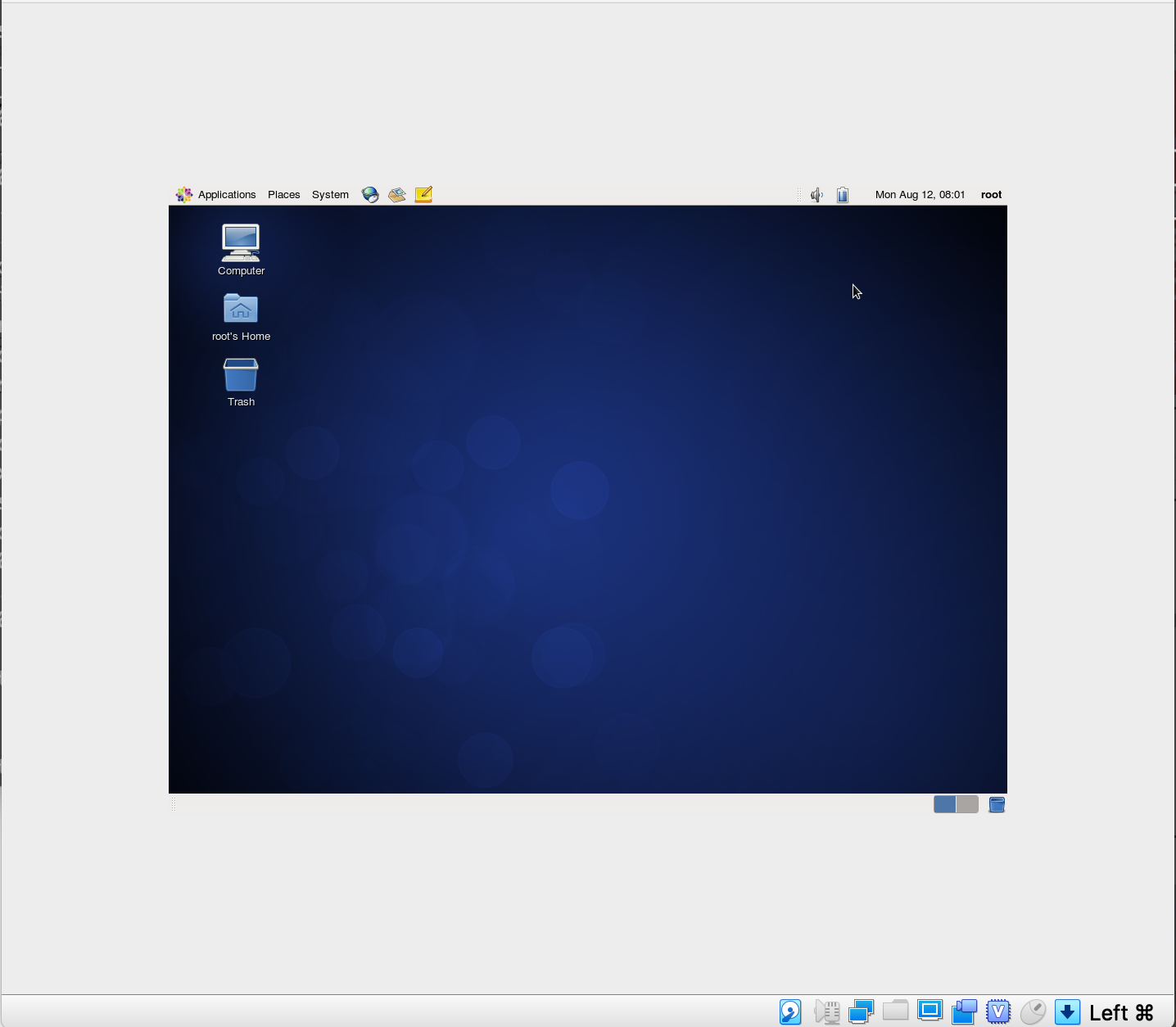Viewport: 1176px width, 1027px height.
Task: Click VirtualBox shared folders status icon
Action: coord(895,1011)
